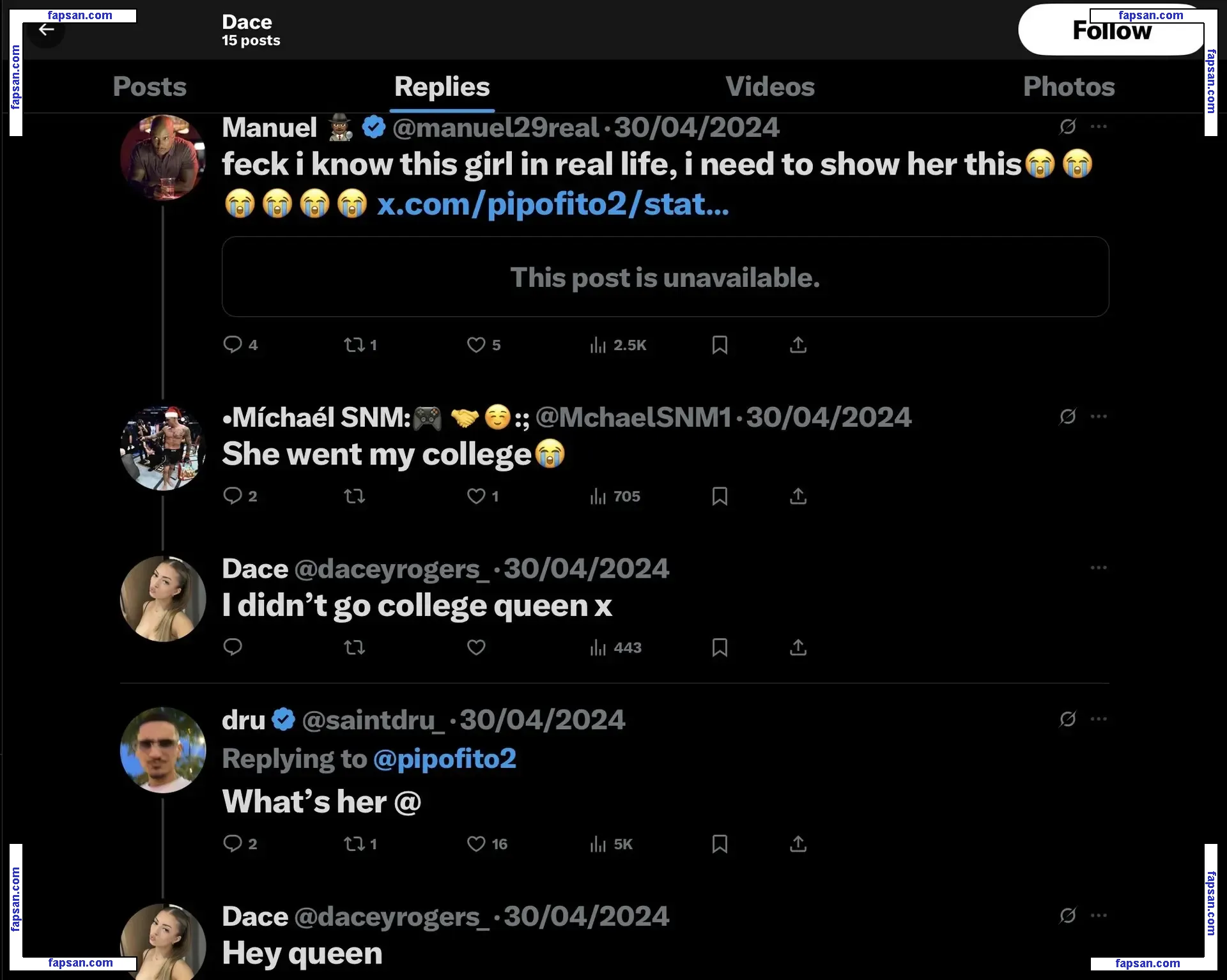
Task: Reply to Manuel's post
Action: (x=233, y=345)
